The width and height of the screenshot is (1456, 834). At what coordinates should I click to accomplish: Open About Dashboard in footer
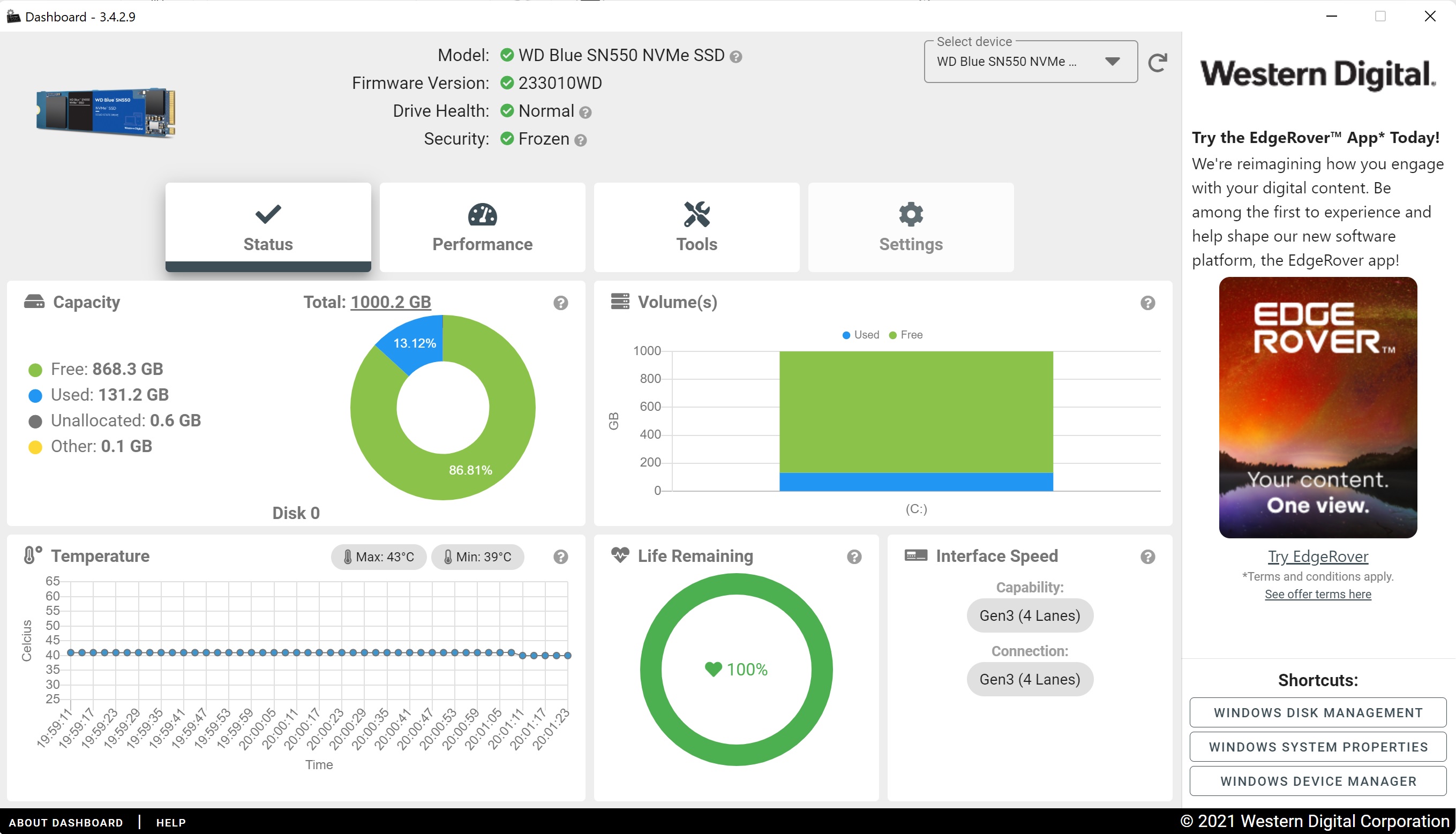point(66,823)
